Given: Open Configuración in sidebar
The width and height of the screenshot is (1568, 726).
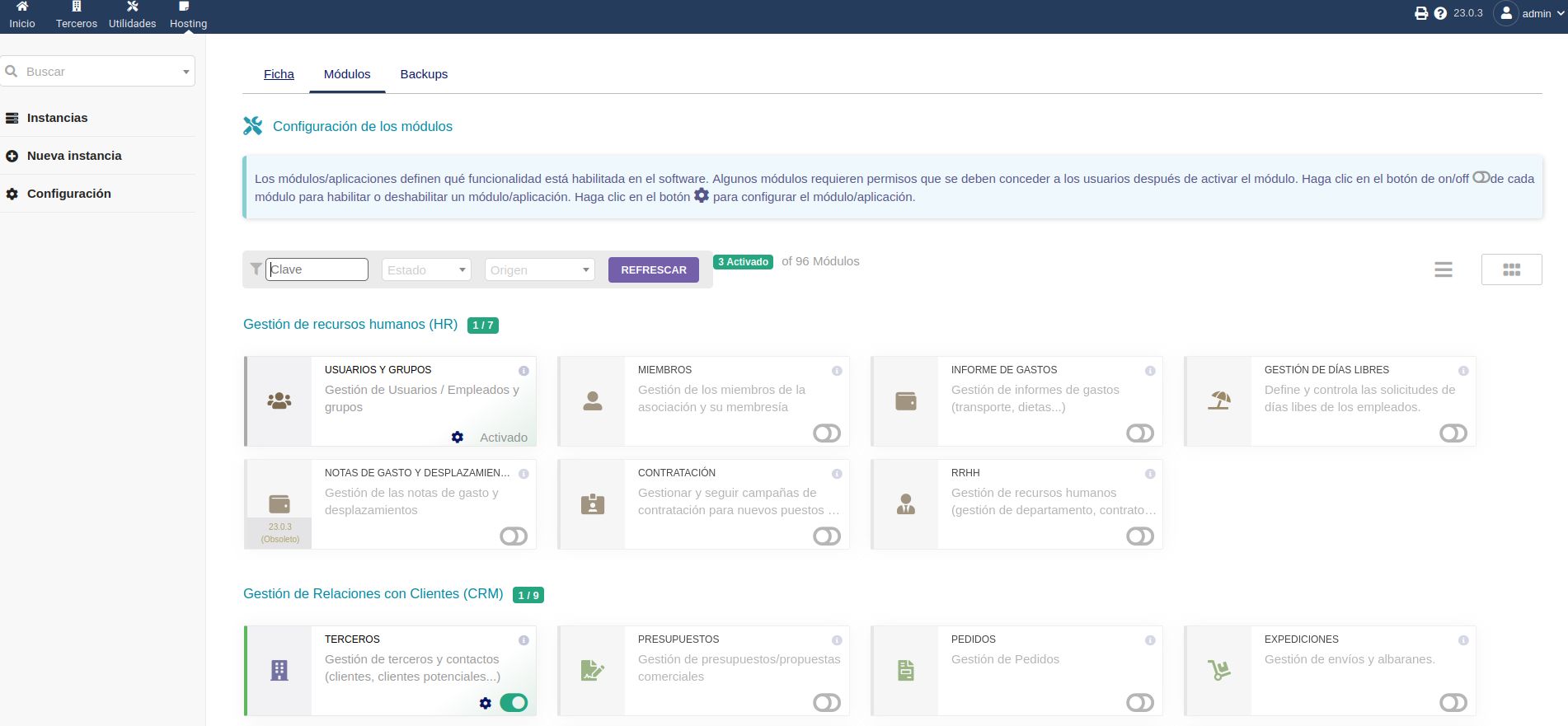Looking at the screenshot, I should click(68, 194).
